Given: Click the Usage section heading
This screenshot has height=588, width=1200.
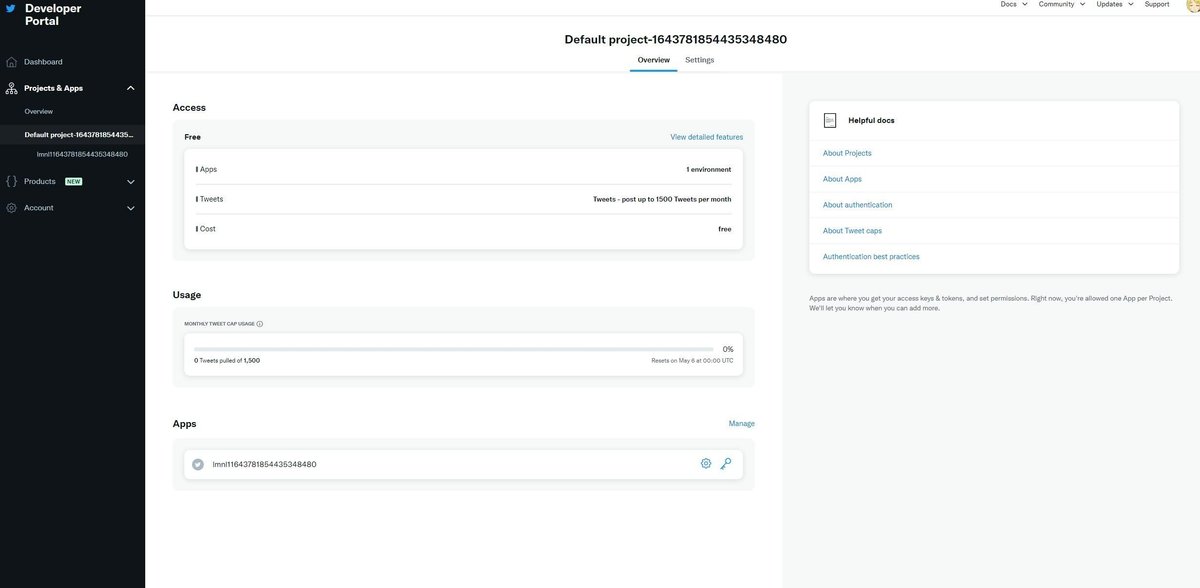Looking at the screenshot, I should point(187,295).
